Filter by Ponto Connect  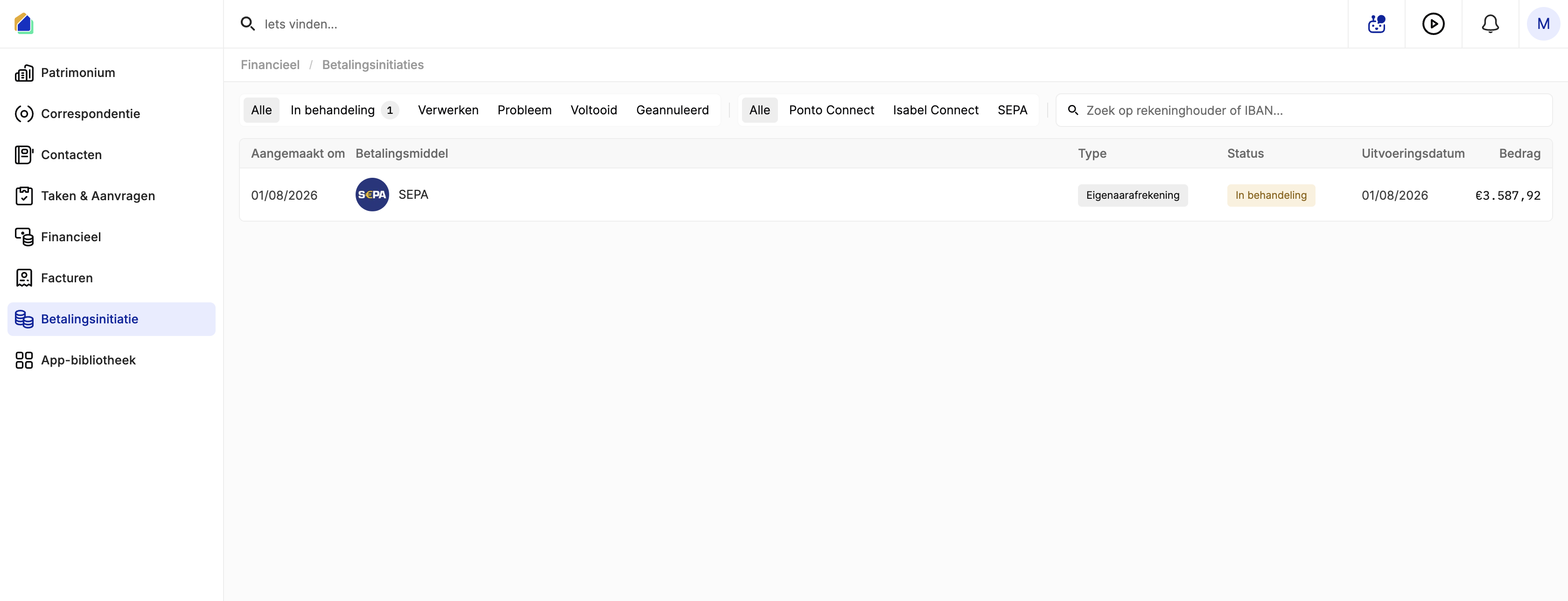pos(832,110)
